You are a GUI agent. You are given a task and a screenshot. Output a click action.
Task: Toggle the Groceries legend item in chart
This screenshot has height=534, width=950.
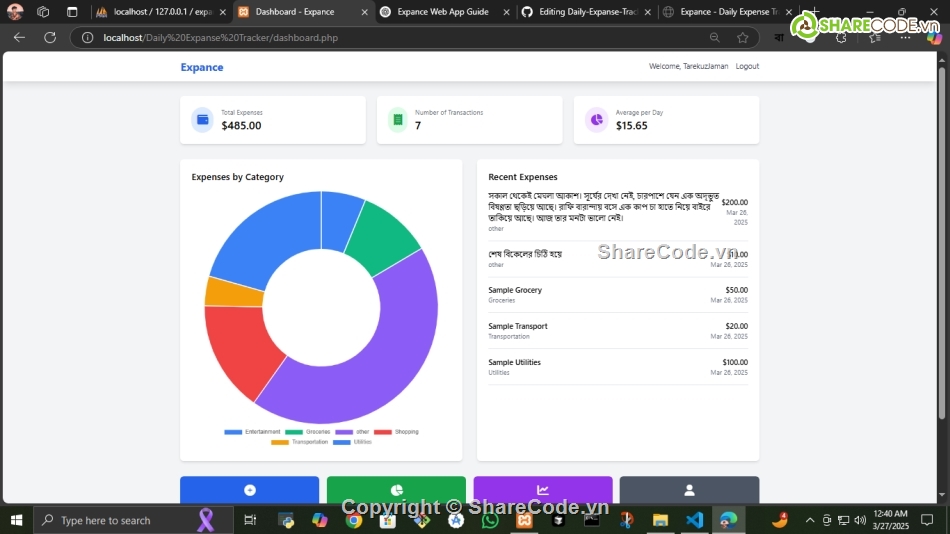[x=308, y=432]
